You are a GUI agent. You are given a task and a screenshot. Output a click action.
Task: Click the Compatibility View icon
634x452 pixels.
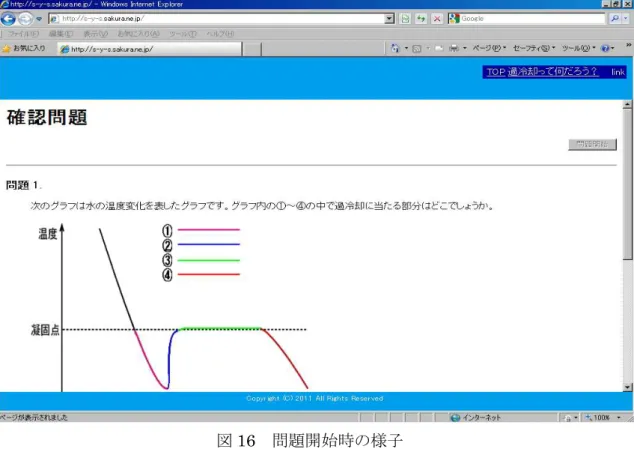click(405, 19)
